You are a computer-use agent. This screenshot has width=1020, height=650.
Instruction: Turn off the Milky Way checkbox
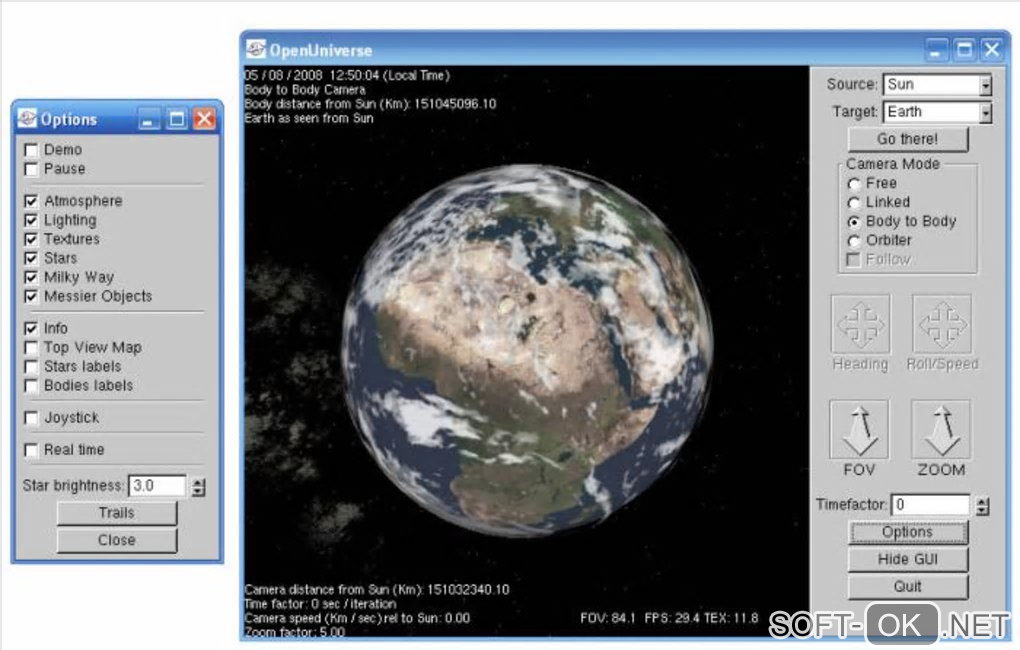click(x=31, y=278)
